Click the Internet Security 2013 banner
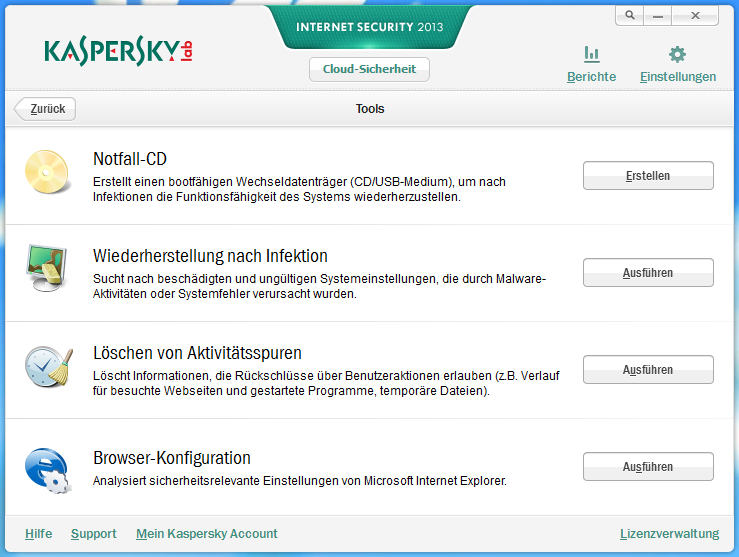739x557 pixels. click(370, 27)
